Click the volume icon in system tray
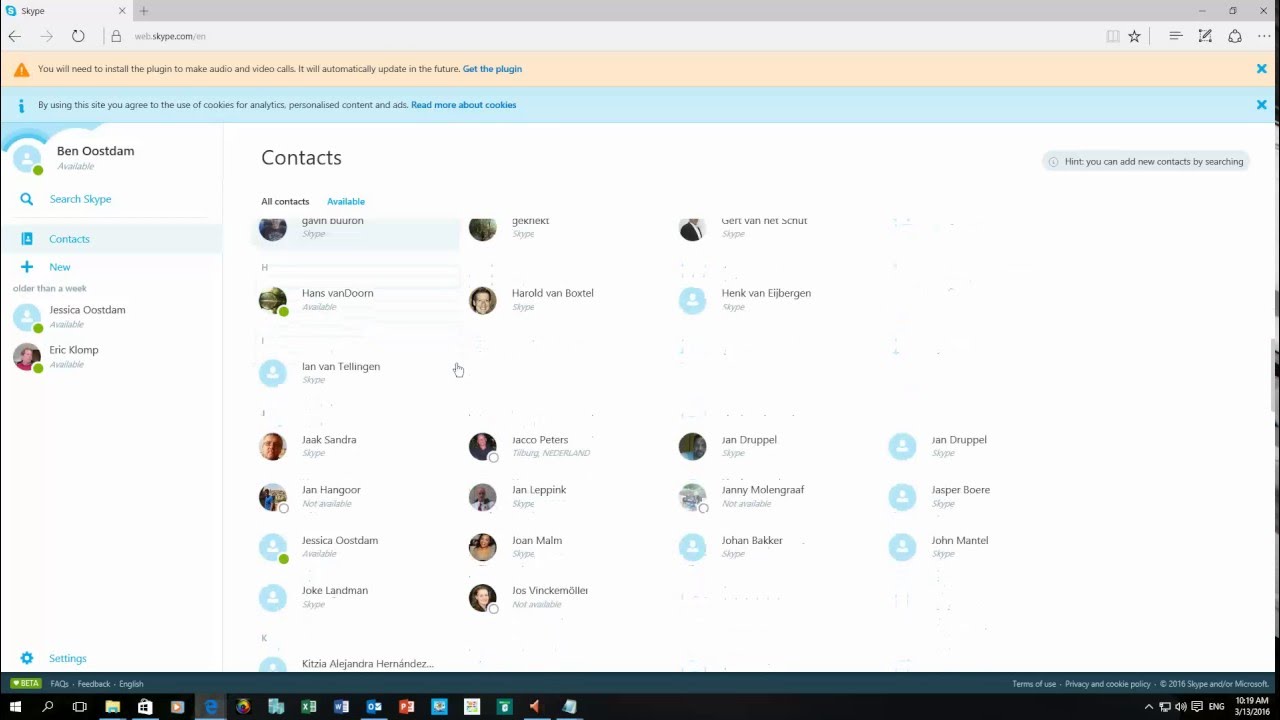This screenshot has height=720, width=1280. point(1181,707)
